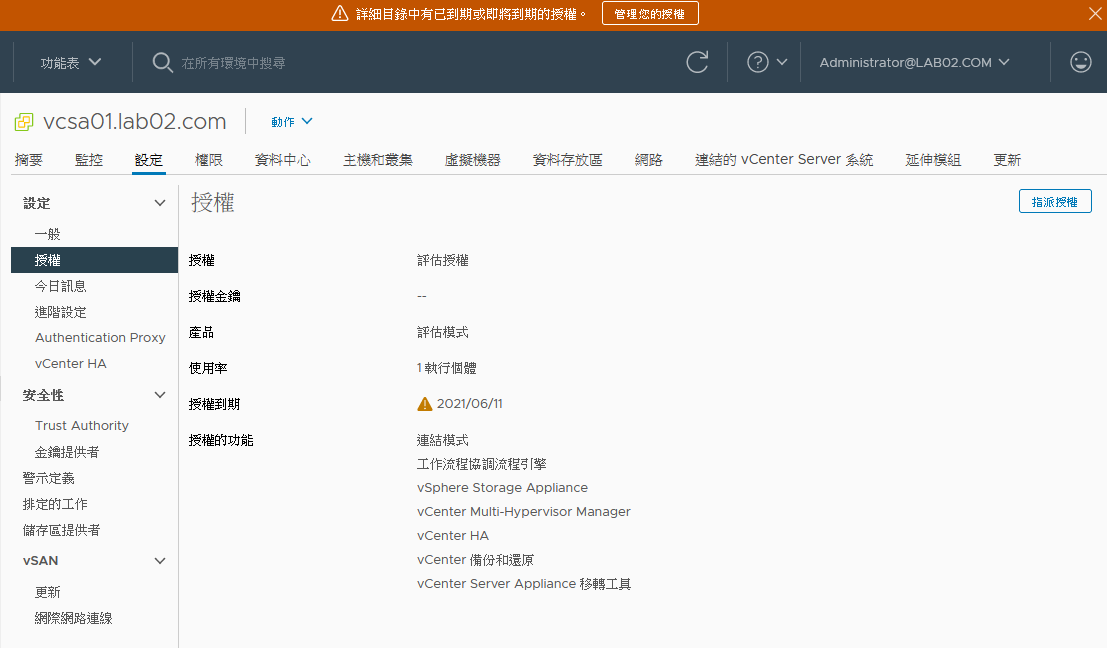Click vCenter Server Appliance 移轉工具 feature entry
The width and height of the screenshot is (1107, 648).
click(524, 584)
